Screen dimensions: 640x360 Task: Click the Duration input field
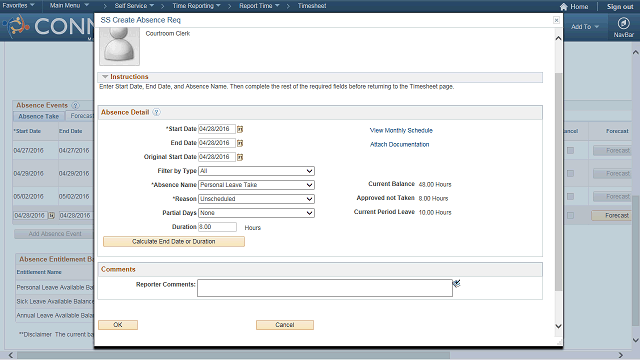tap(217, 227)
